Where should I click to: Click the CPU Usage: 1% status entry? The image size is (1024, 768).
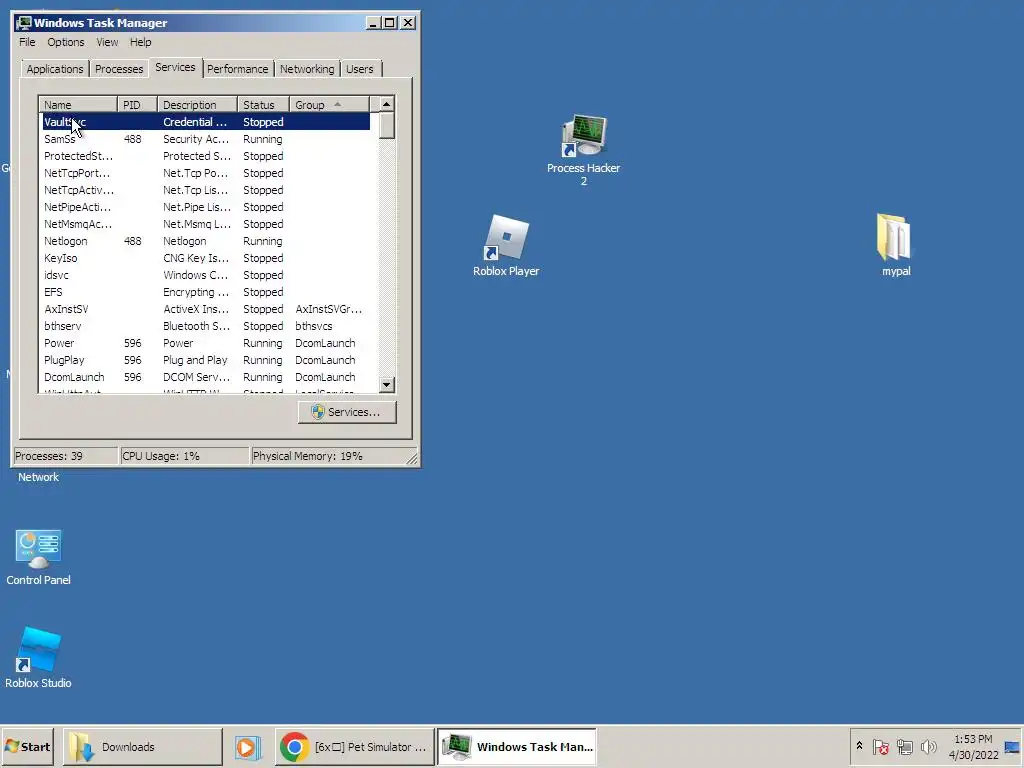click(x=184, y=456)
